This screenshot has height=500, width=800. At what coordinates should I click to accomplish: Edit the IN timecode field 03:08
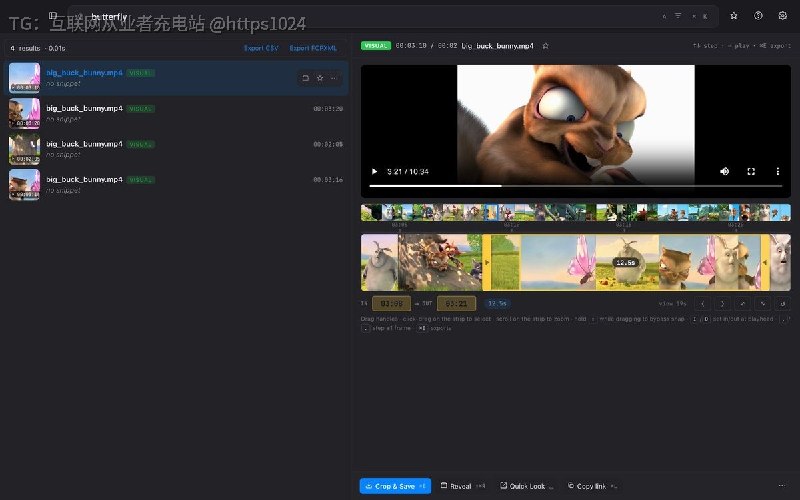391,304
